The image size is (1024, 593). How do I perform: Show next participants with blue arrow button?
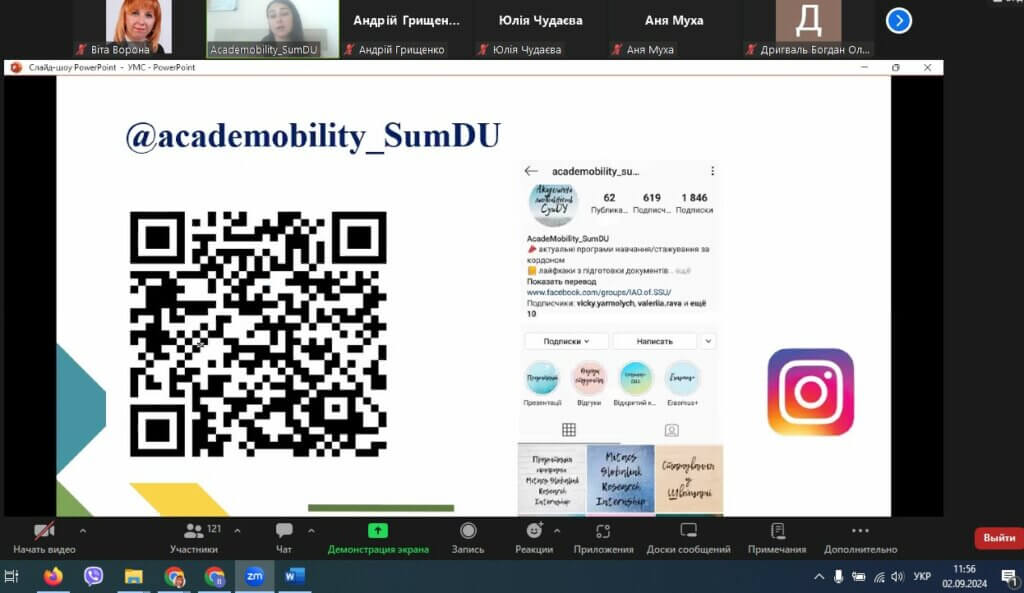pyautogui.click(x=899, y=21)
